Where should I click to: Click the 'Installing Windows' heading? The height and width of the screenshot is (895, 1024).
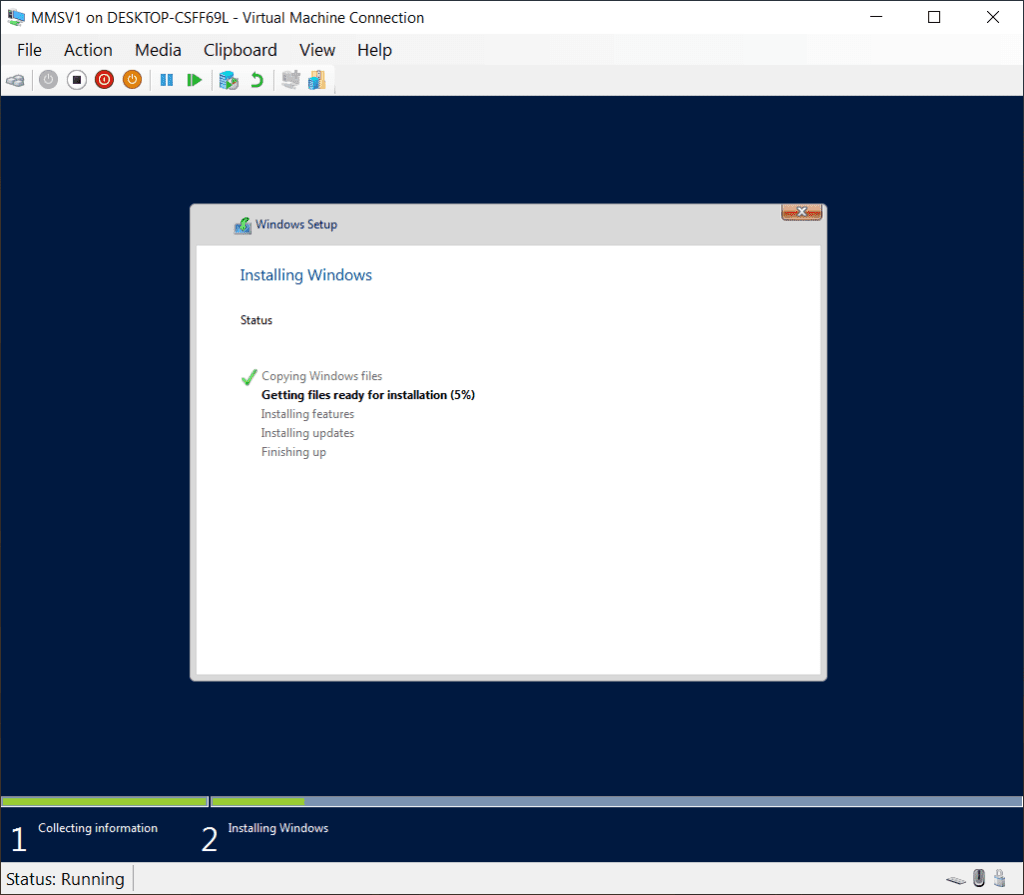coord(306,275)
